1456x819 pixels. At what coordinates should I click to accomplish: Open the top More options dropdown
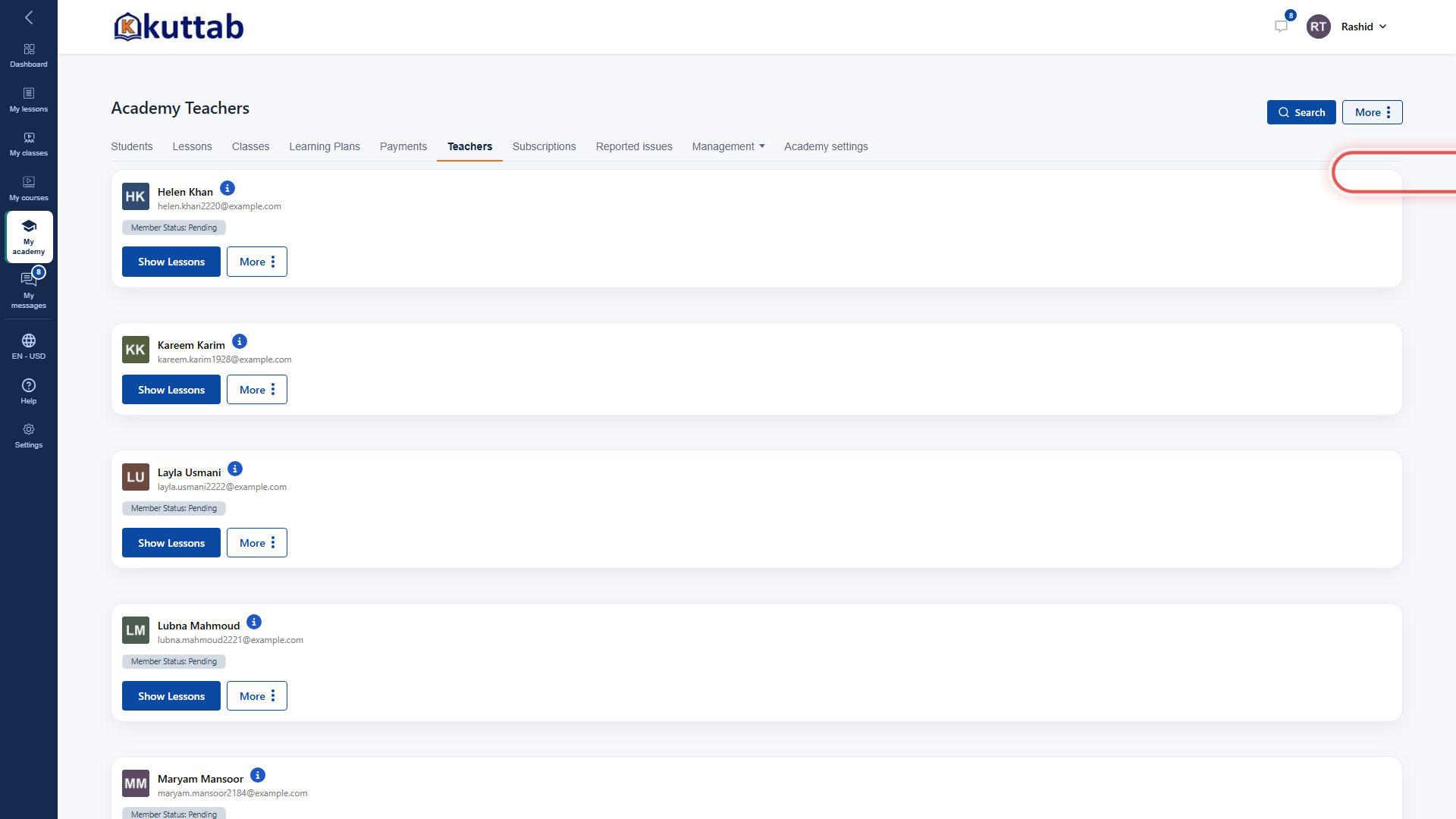1372,112
